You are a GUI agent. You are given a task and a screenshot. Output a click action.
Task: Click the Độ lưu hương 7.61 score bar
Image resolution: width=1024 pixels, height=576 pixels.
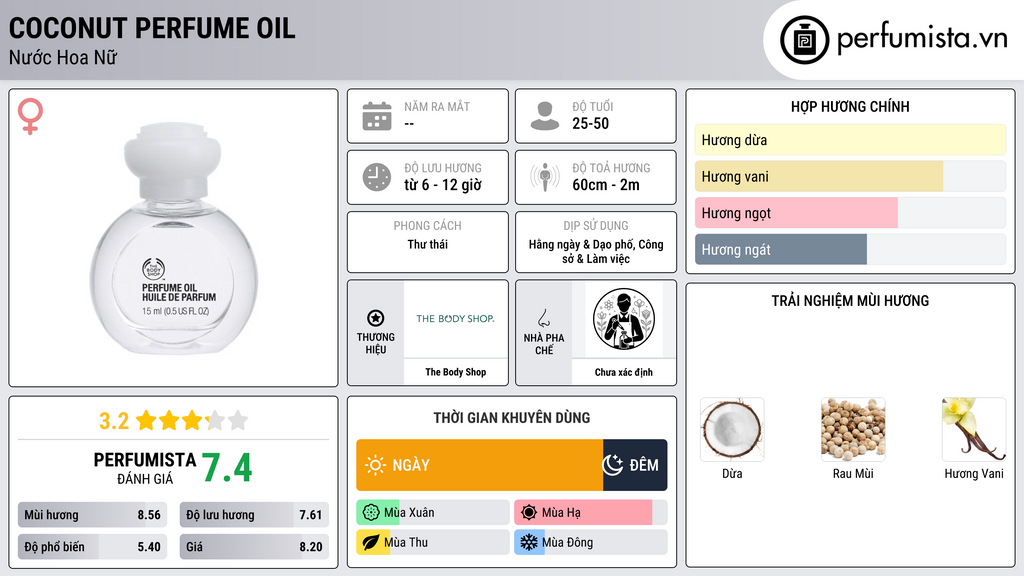(x=254, y=515)
